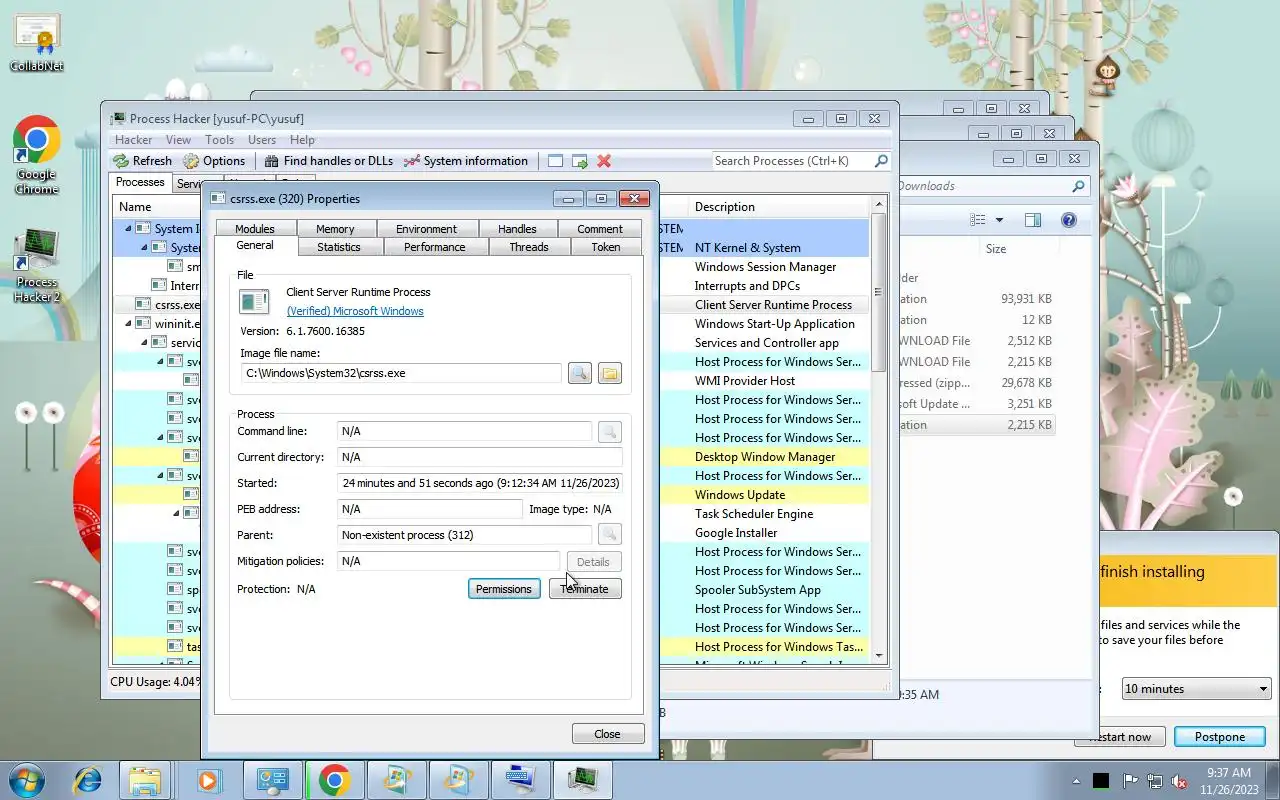Select the Processes tab in Process Hacker
This screenshot has width=1280, height=800.
(140, 182)
